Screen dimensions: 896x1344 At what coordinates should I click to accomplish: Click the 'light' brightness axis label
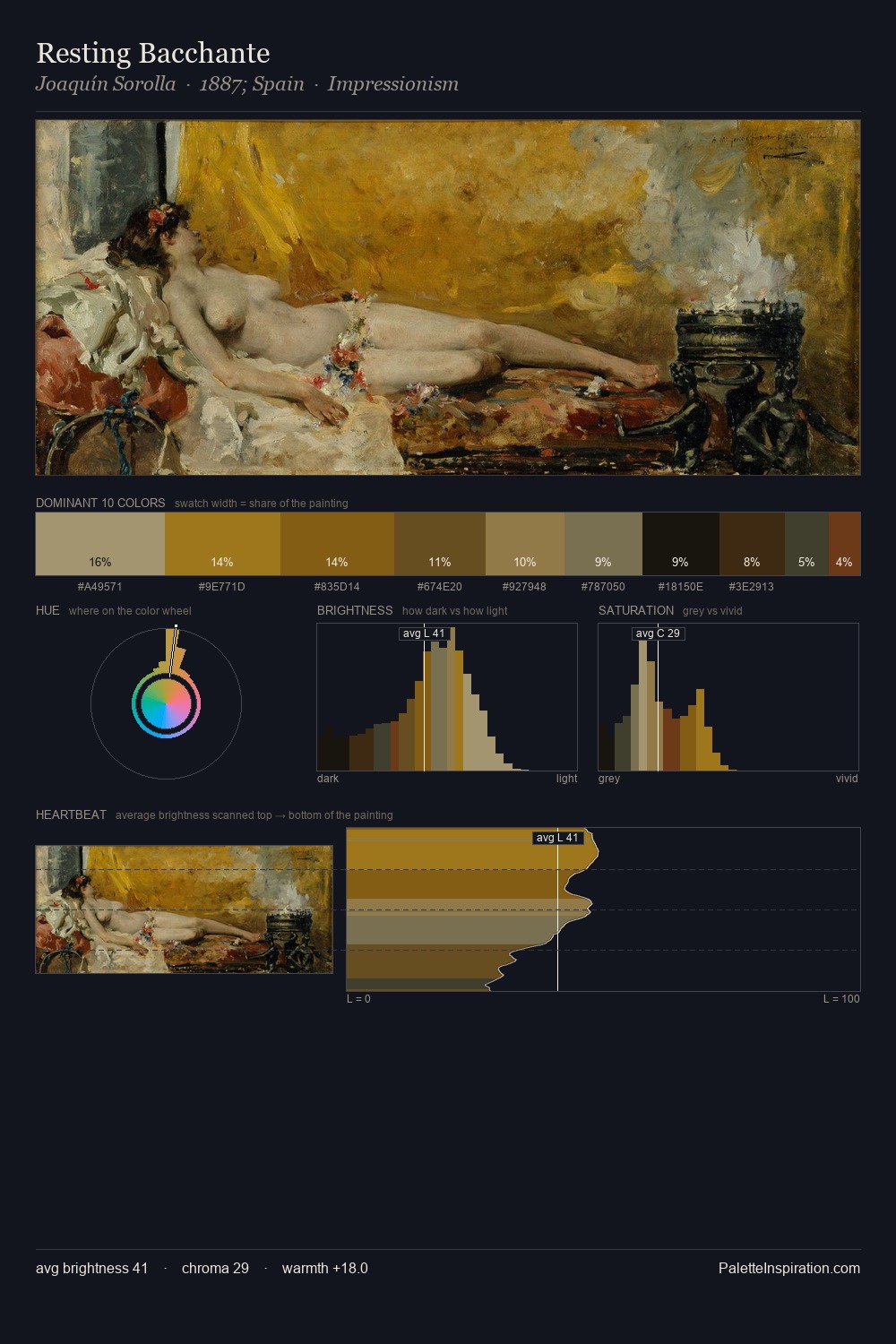[x=566, y=779]
